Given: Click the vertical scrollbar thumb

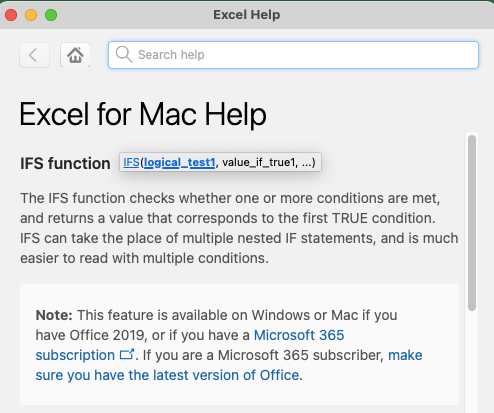Looking at the screenshot, I should tap(472, 223).
